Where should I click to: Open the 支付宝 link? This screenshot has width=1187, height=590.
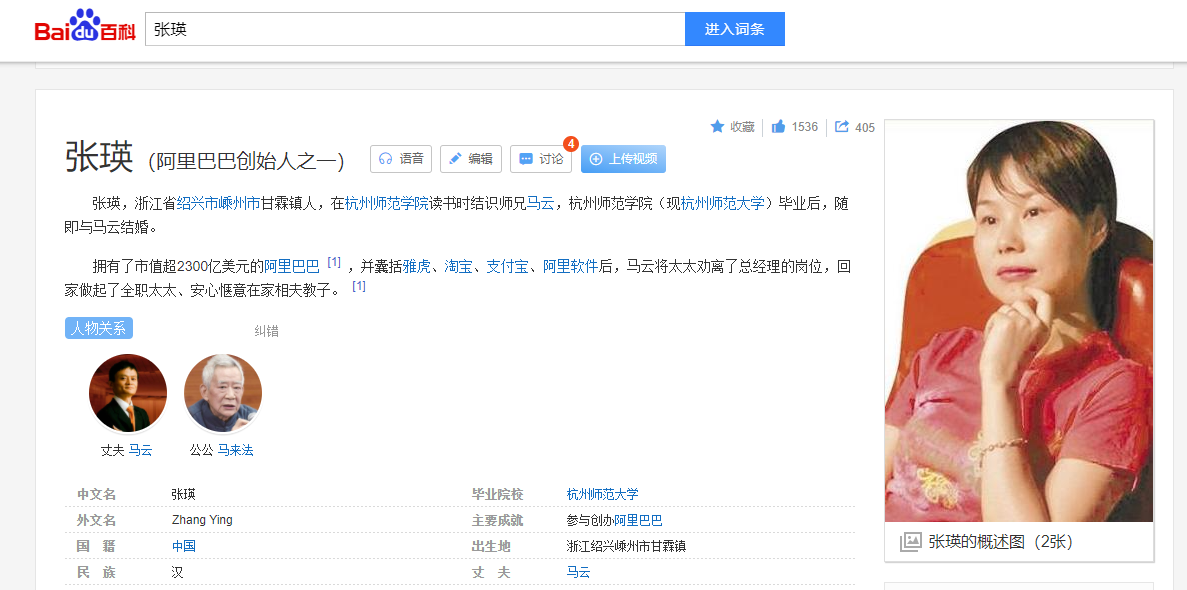(x=507, y=267)
